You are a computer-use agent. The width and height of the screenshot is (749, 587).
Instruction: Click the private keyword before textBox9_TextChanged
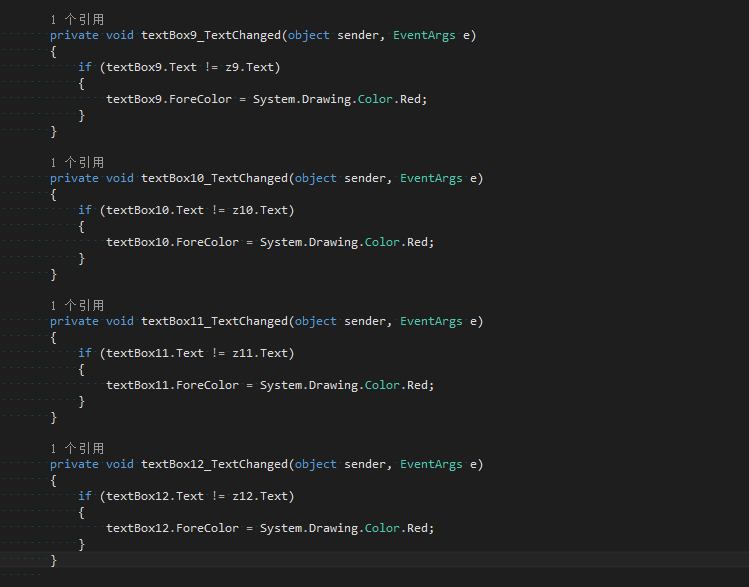coord(74,35)
